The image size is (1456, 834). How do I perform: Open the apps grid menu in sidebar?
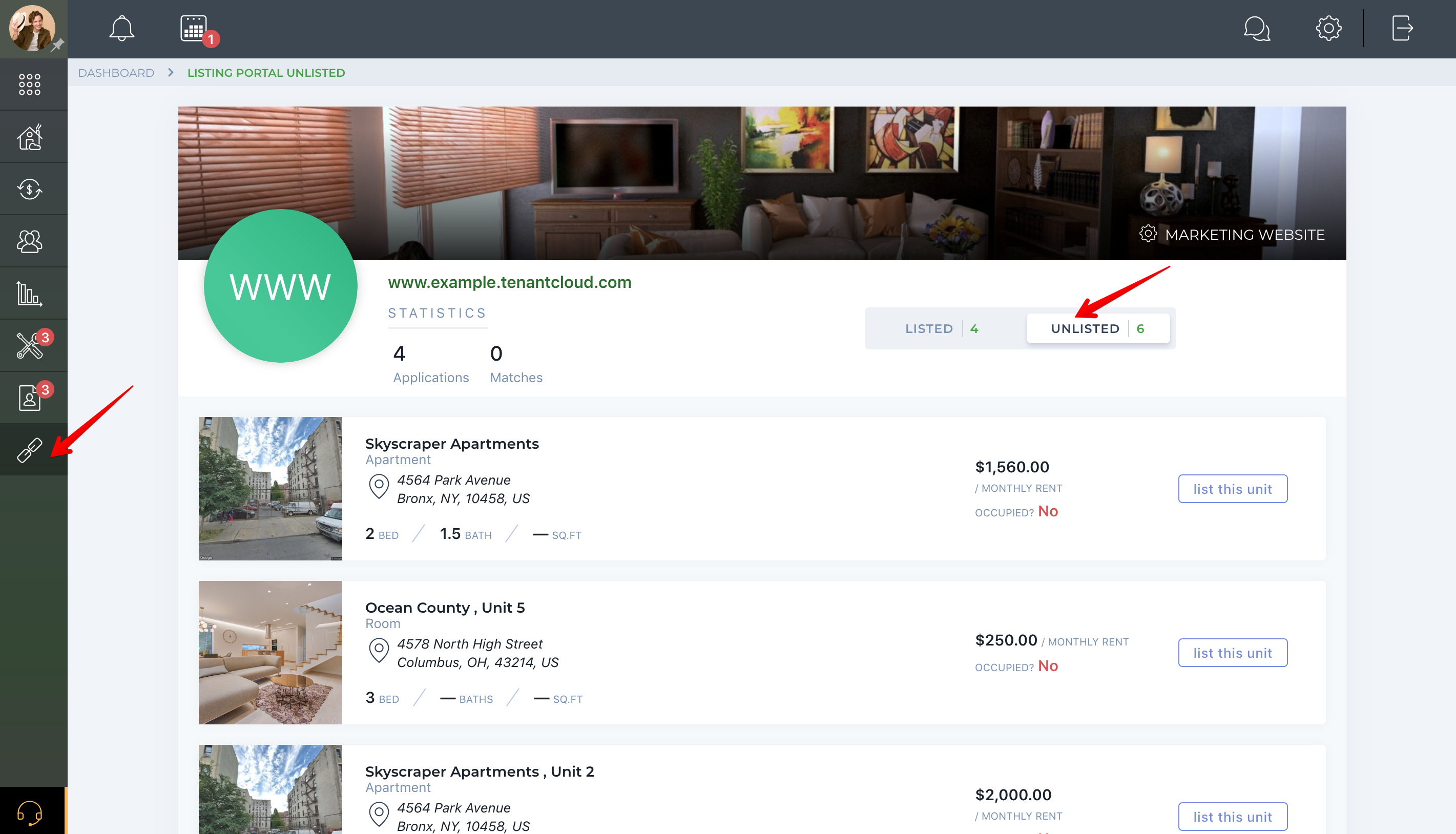pyautogui.click(x=30, y=84)
